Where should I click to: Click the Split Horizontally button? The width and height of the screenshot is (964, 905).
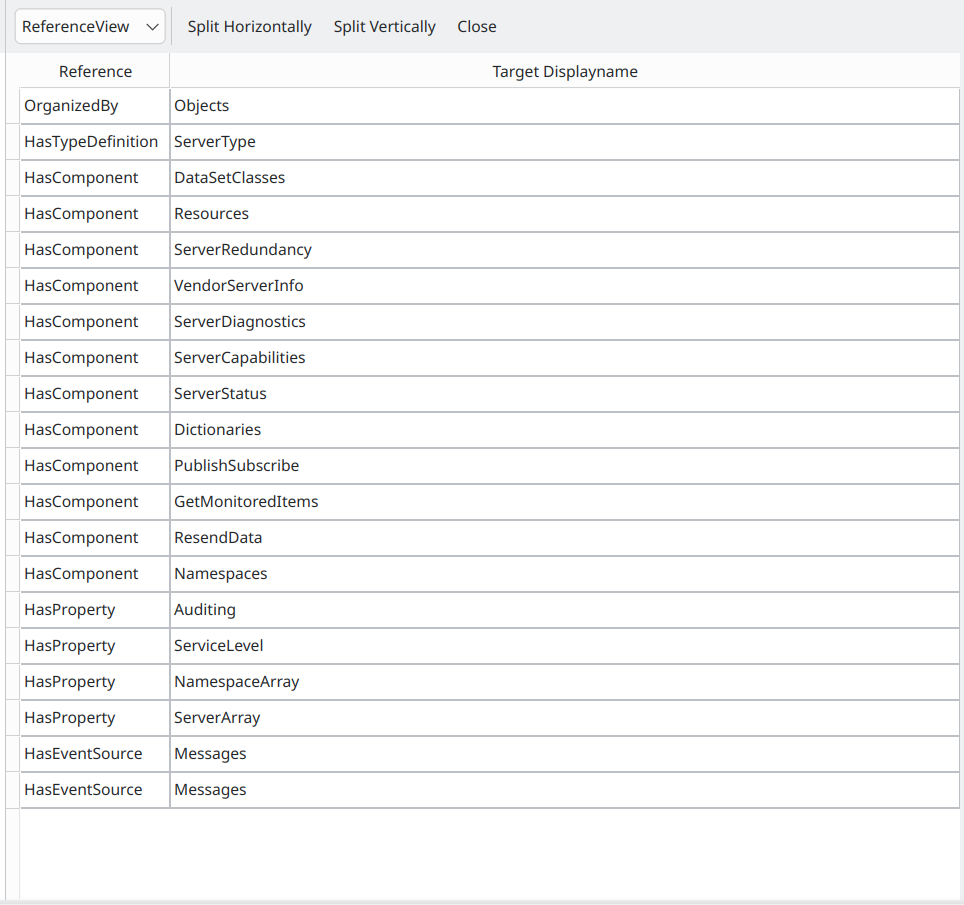249,27
